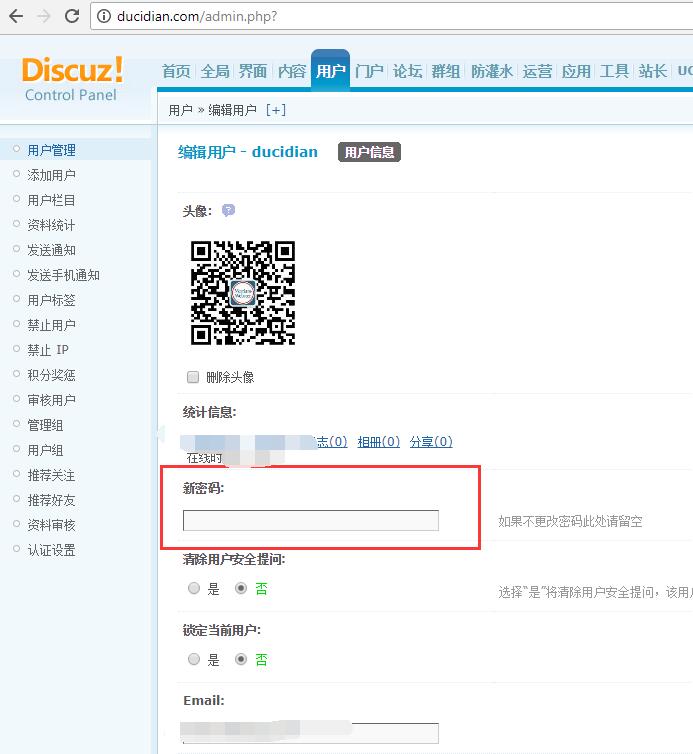Click the Email input field

coord(311,732)
